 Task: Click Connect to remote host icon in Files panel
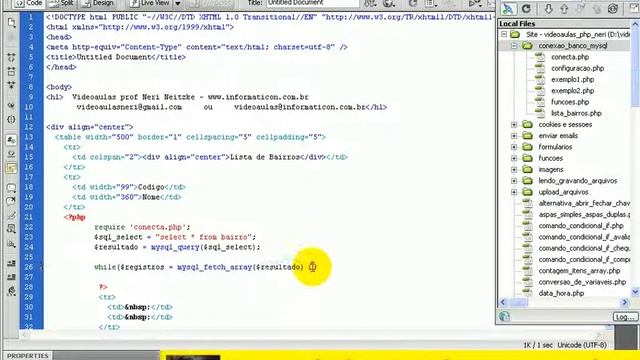click(508, 9)
